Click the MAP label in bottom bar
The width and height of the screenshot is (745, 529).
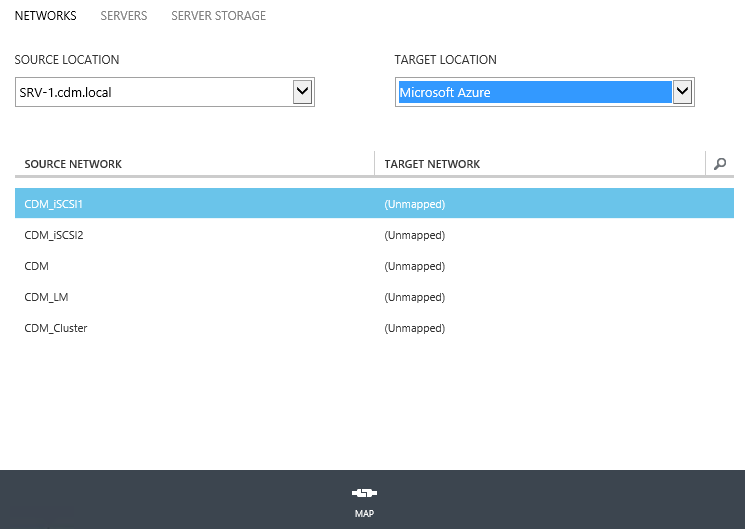coord(364,514)
